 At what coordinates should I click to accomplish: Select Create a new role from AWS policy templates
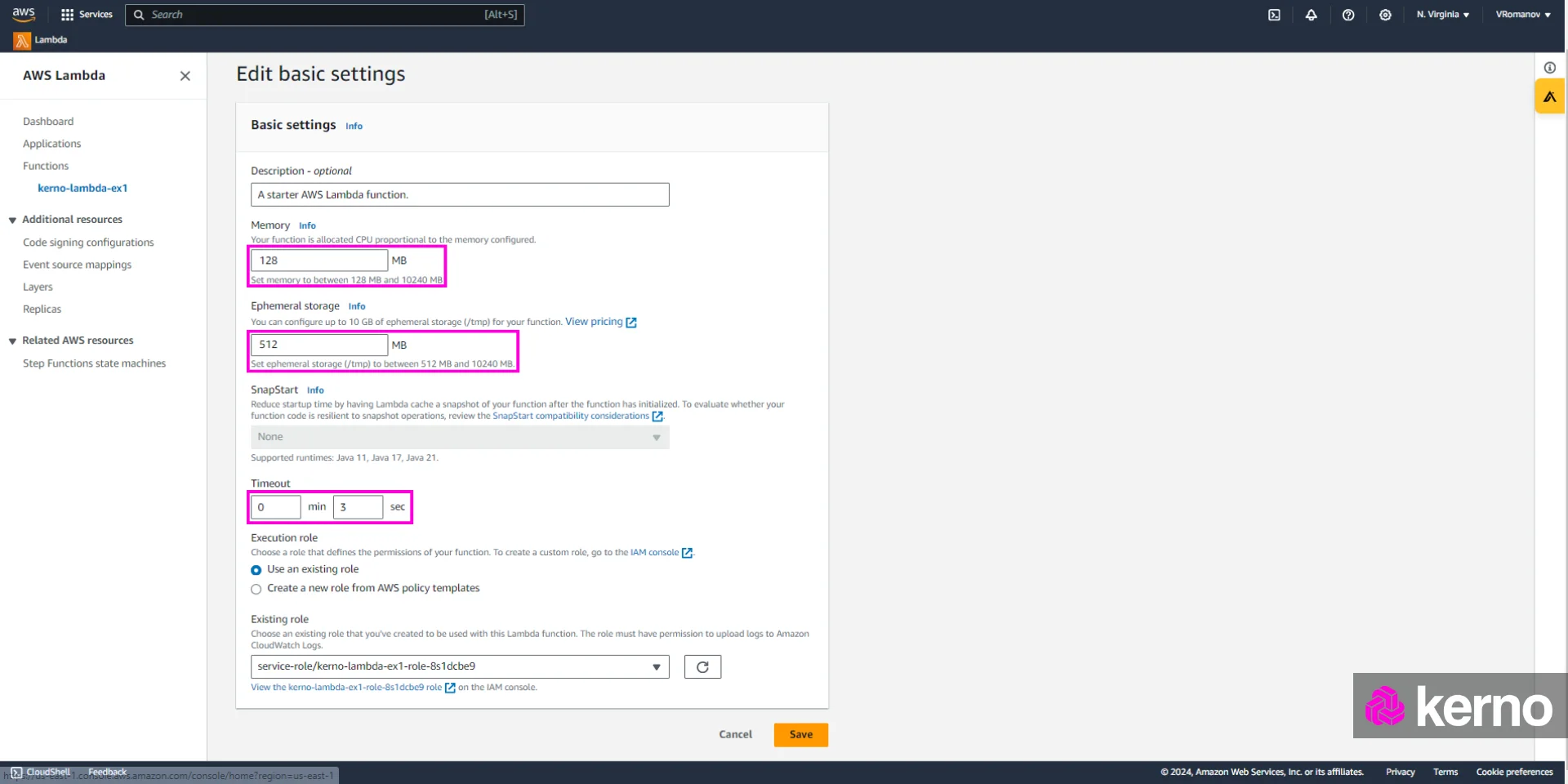[256, 589]
